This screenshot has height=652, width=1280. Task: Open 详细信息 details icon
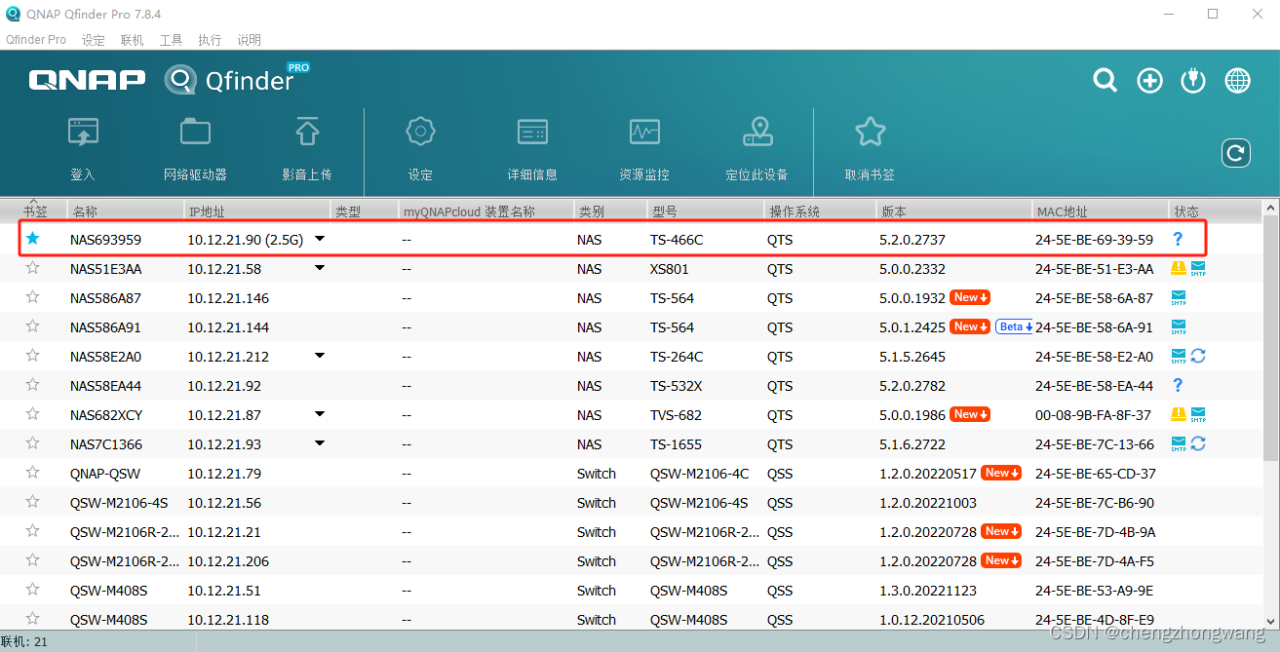(532, 134)
